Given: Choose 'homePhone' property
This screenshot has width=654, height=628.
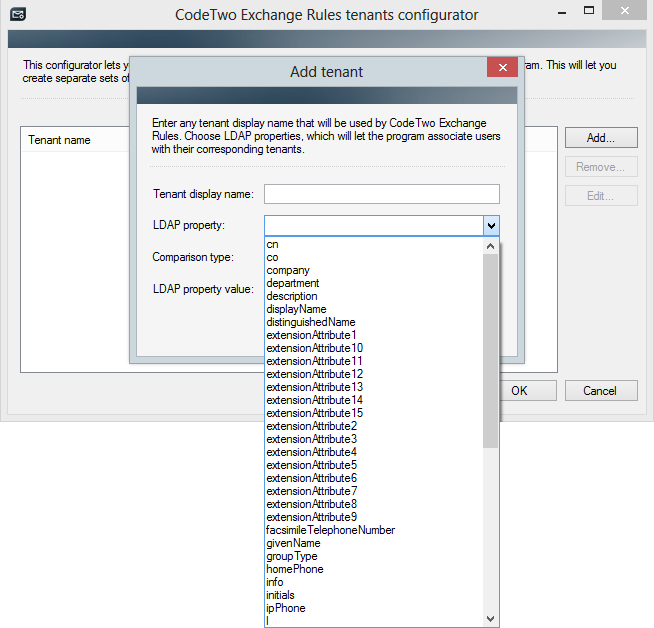Looking at the screenshot, I should click(374, 569).
